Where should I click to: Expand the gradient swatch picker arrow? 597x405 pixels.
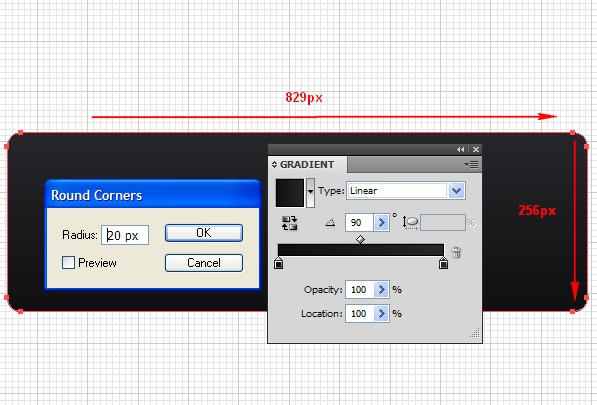310,192
